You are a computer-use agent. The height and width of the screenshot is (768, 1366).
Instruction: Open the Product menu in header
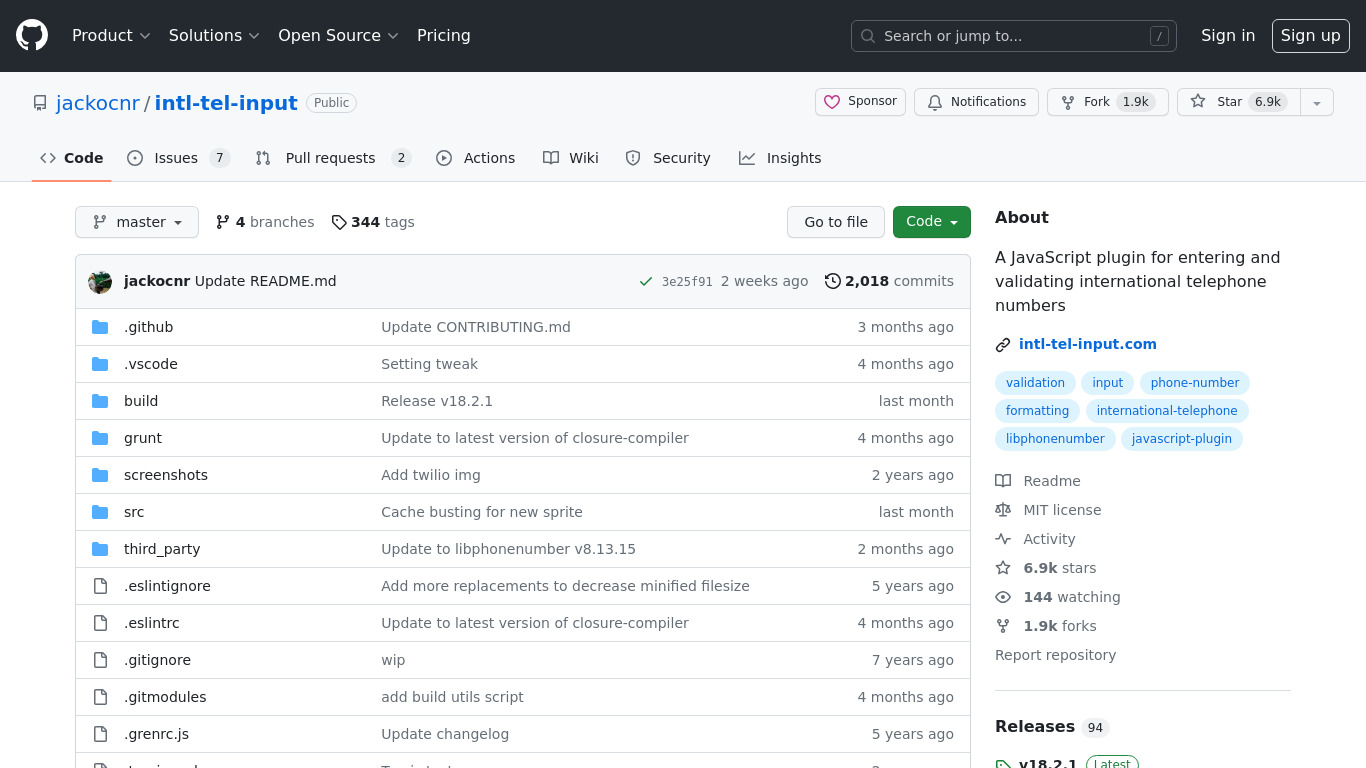(x=111, y=36)
